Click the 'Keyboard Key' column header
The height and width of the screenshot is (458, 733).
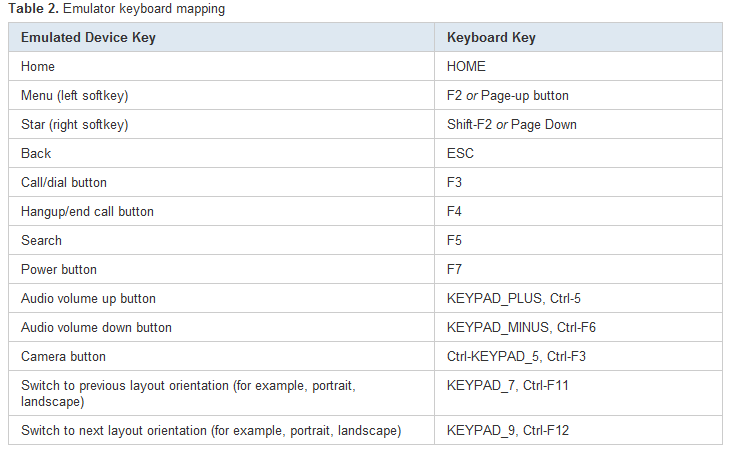tap(491, 38)
